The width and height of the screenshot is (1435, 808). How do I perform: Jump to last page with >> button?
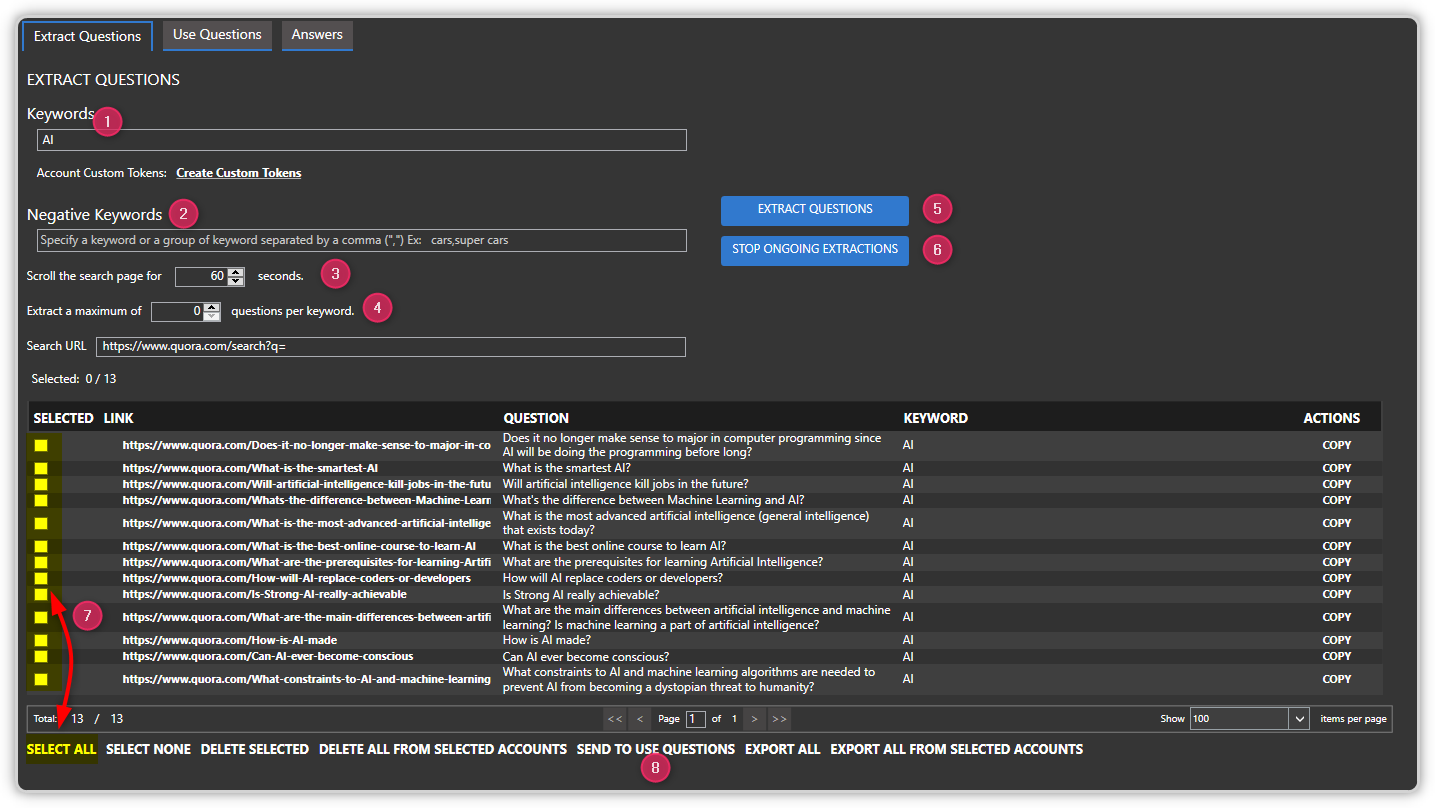coord(779,719)
